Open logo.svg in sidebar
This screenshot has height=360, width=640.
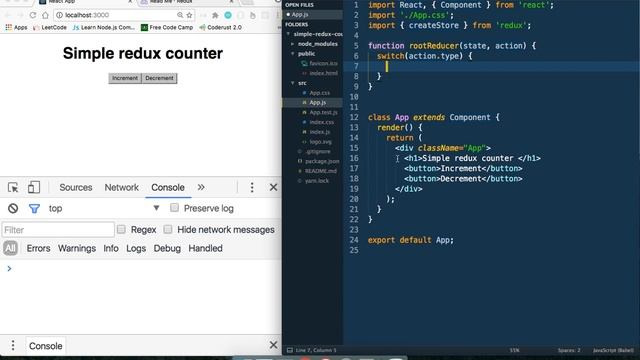tap(320, 142)
